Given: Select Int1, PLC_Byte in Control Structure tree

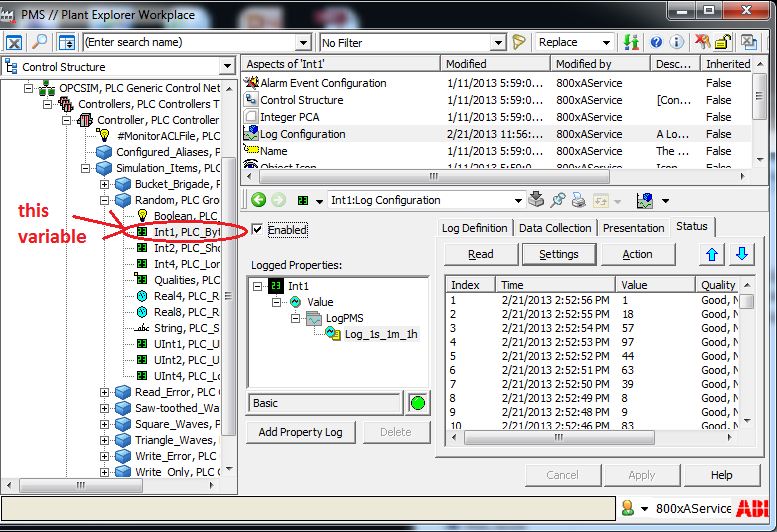Looking at the screenshot, I should 186,232.
